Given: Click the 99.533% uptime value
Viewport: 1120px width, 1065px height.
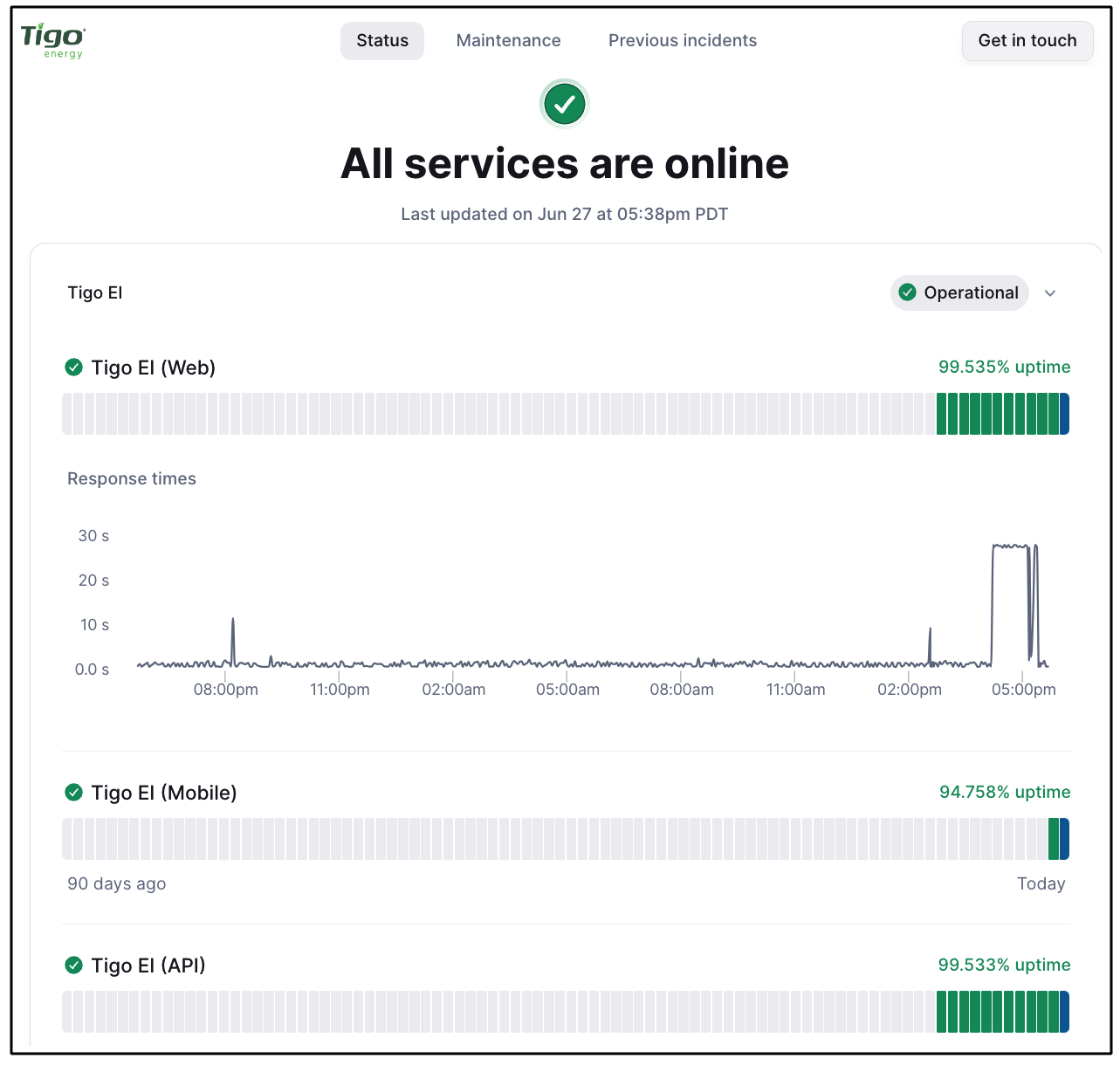Looking at the screenshot, I should 1005,965.
